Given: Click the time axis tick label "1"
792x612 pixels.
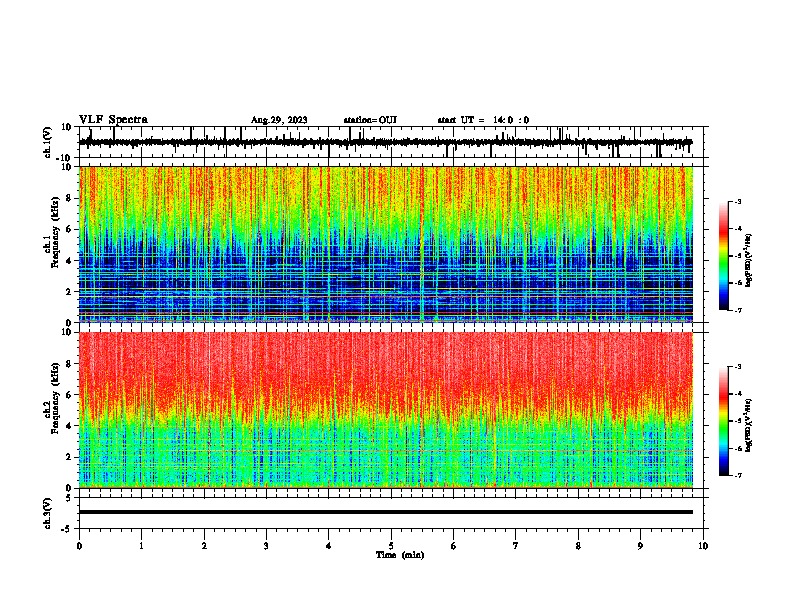Looking at the screenshot, I should [x=141, y=546].
